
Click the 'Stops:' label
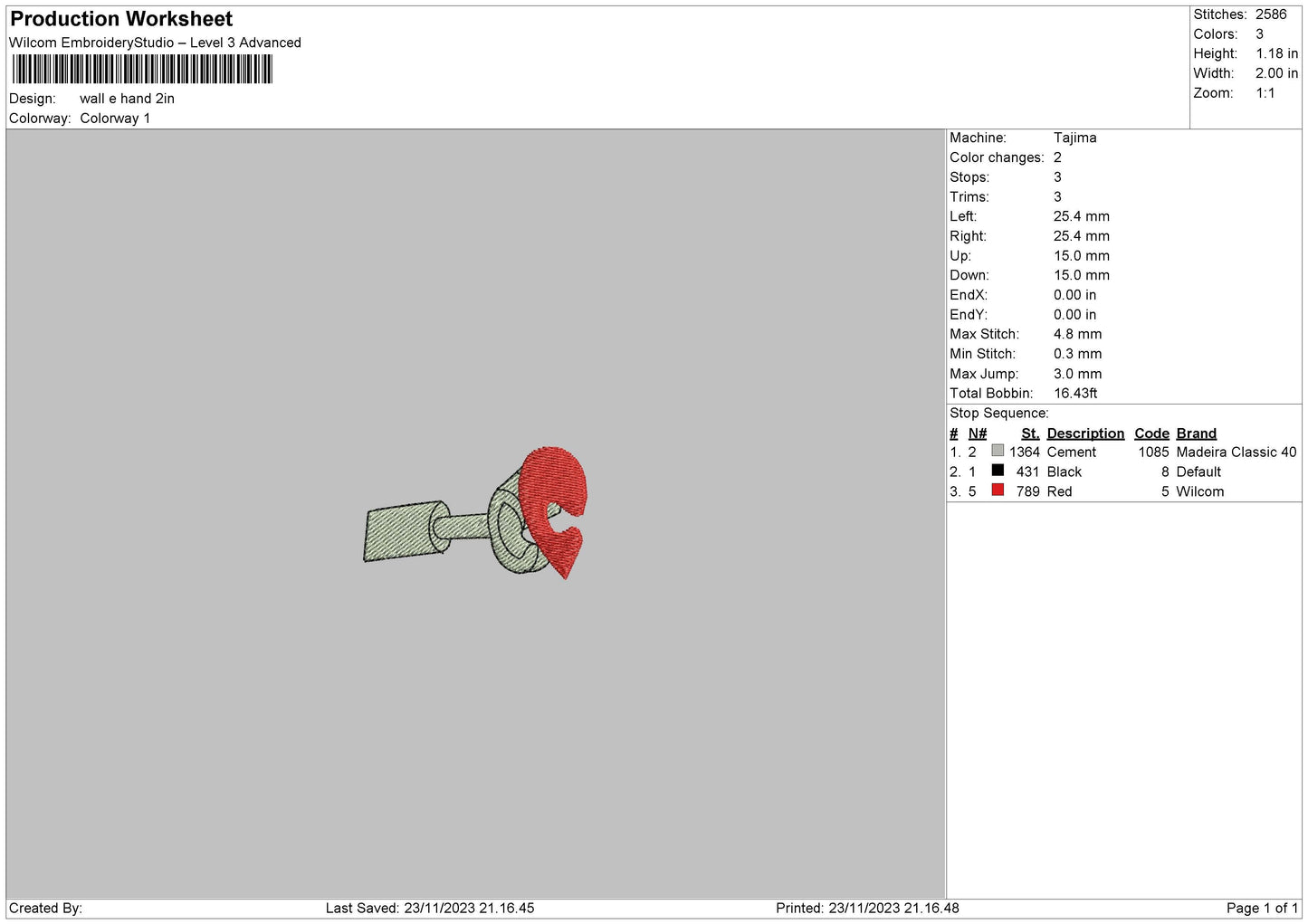tap(969, 177)
